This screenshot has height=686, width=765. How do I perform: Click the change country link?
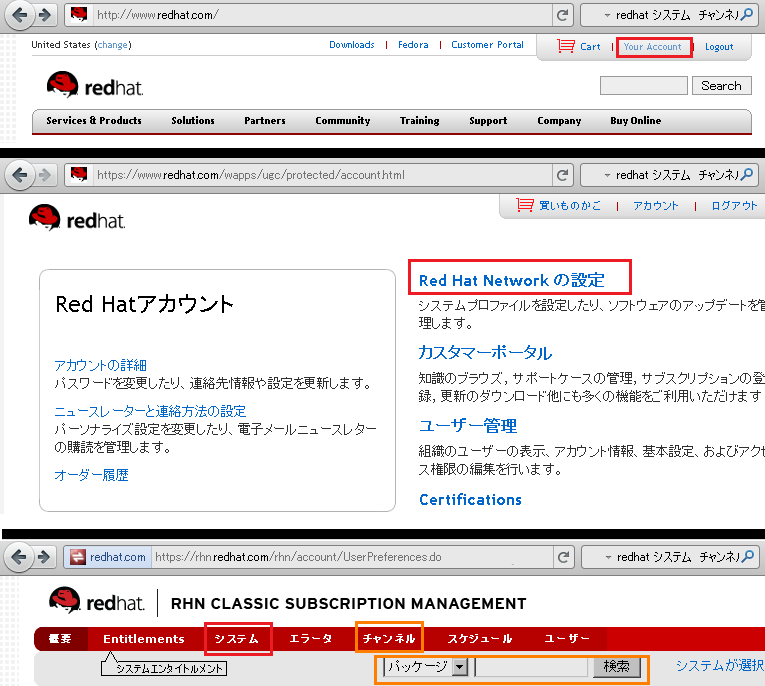pyautogui.click(x=113, y=45)
